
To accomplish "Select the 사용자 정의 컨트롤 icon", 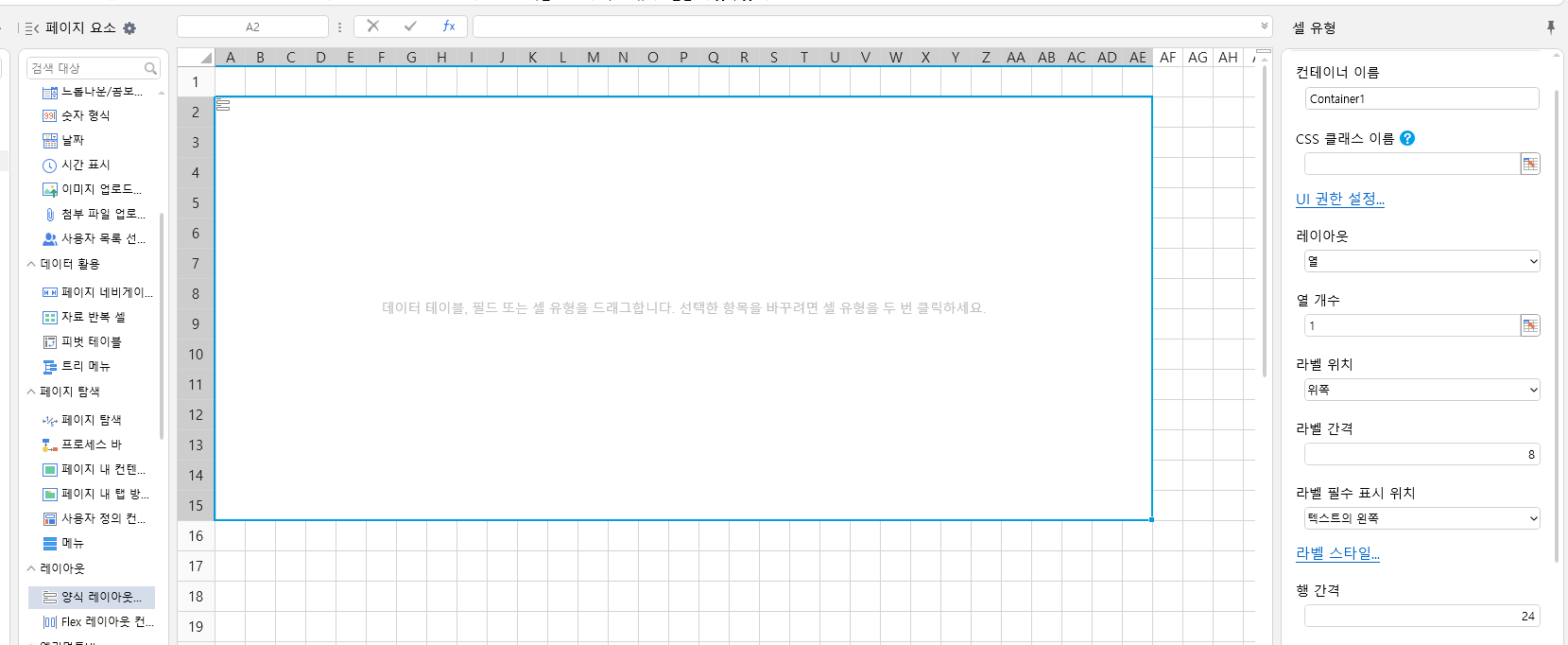I will click(50, 518).
